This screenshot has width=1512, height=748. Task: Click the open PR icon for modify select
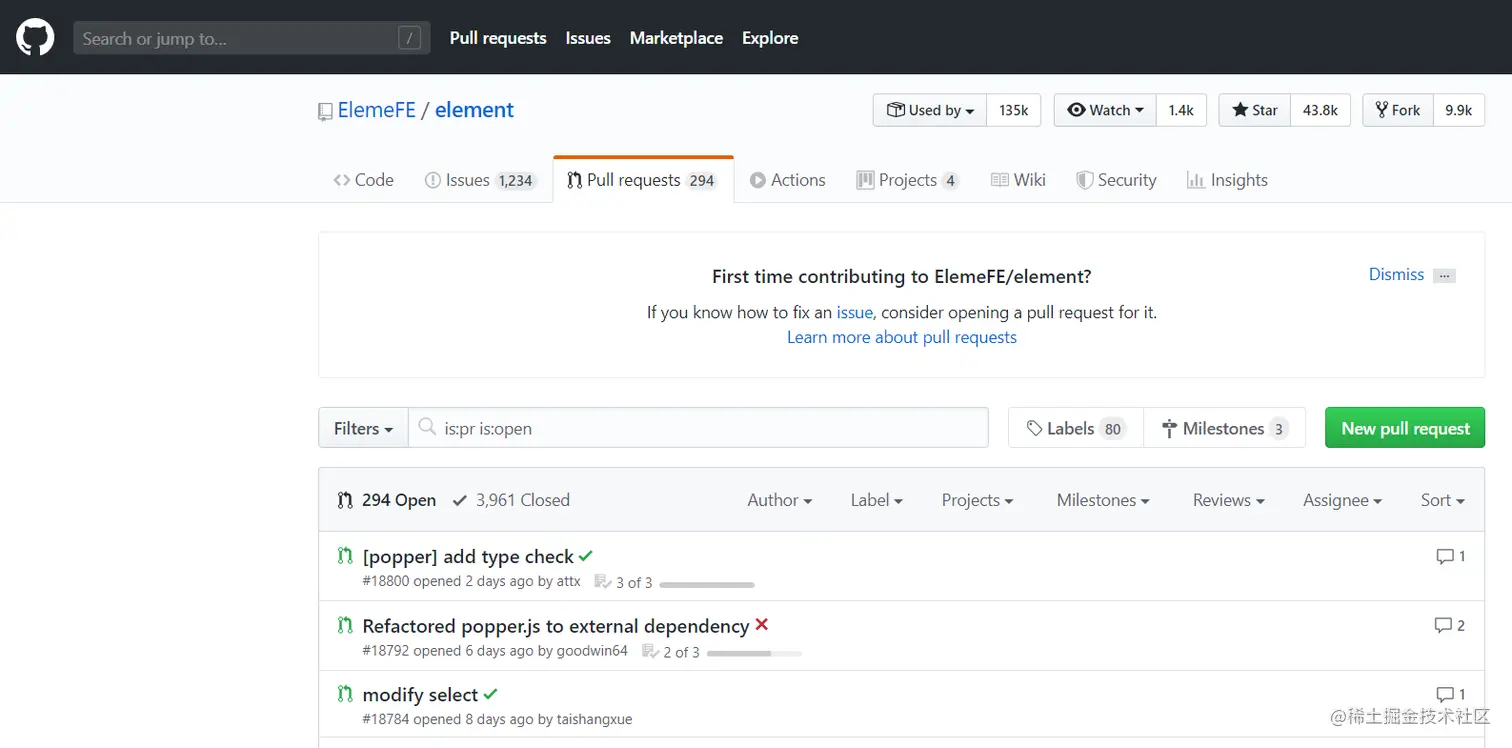point(345,694)
